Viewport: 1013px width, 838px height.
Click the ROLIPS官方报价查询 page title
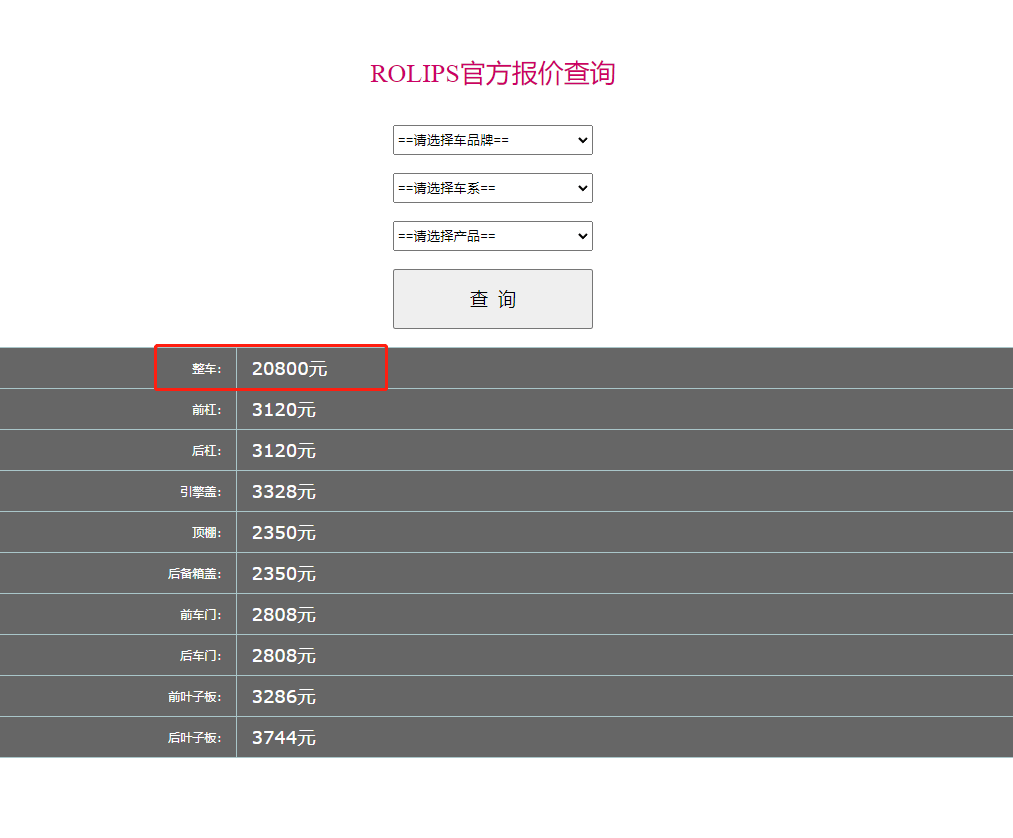tap(492, 74)
